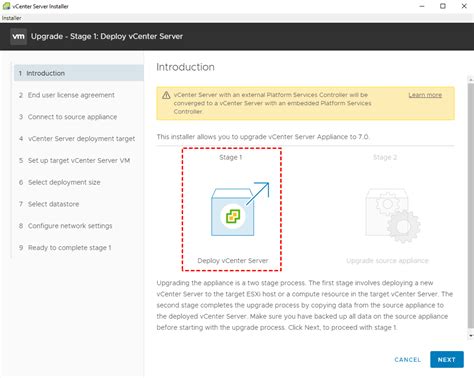Close the vCenter Server Installer window

464,6
